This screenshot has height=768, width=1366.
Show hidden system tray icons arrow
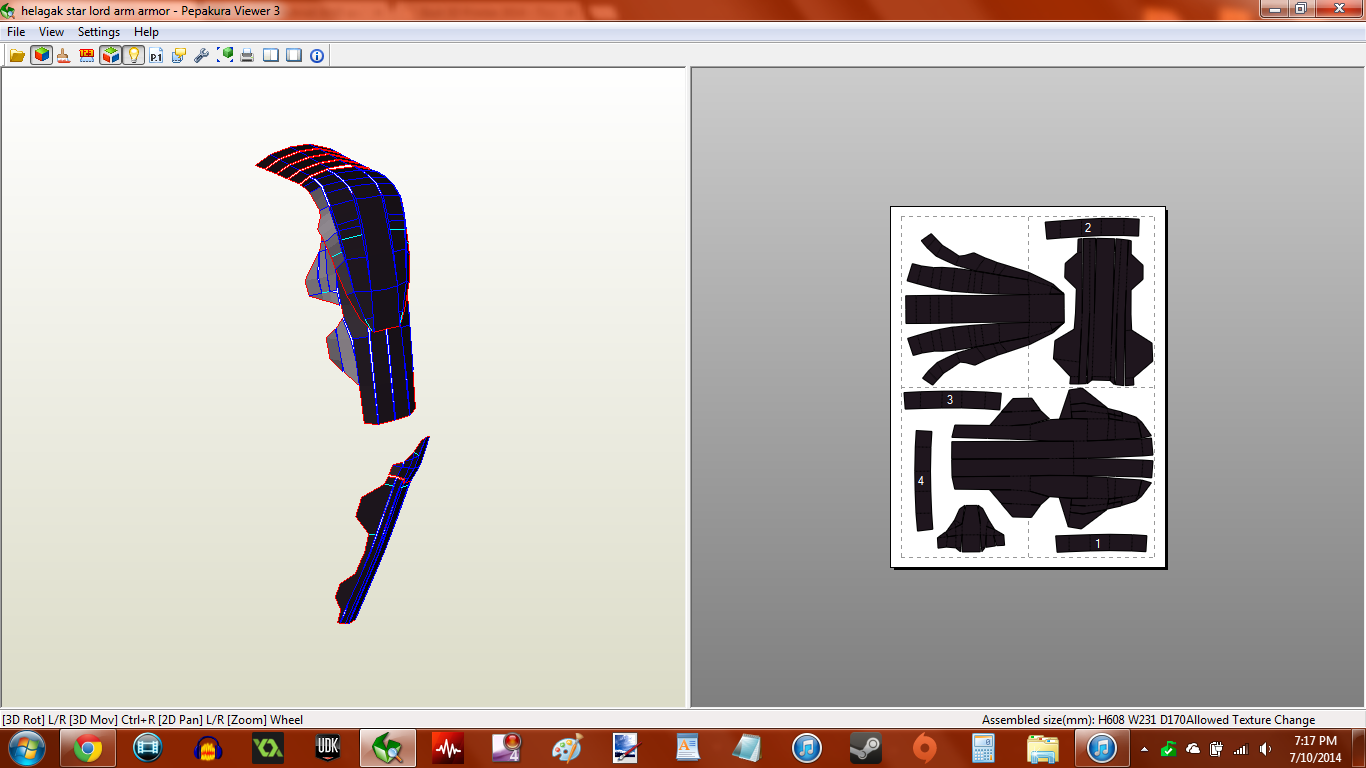pos(1145,749)
